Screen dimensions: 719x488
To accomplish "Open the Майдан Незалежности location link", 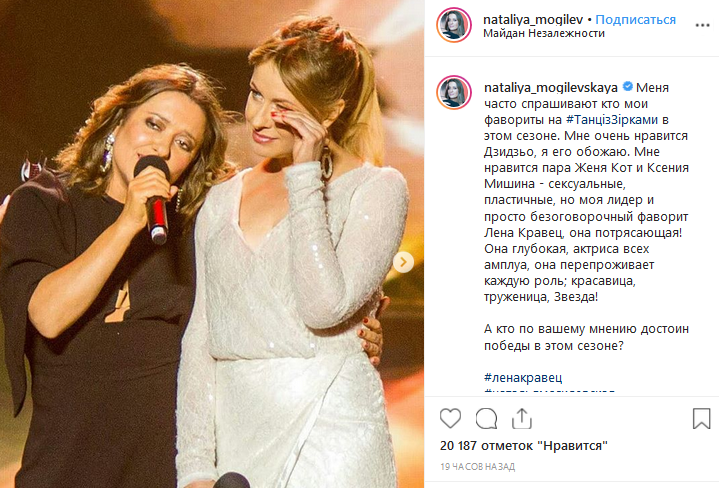I will pos(544,33).
